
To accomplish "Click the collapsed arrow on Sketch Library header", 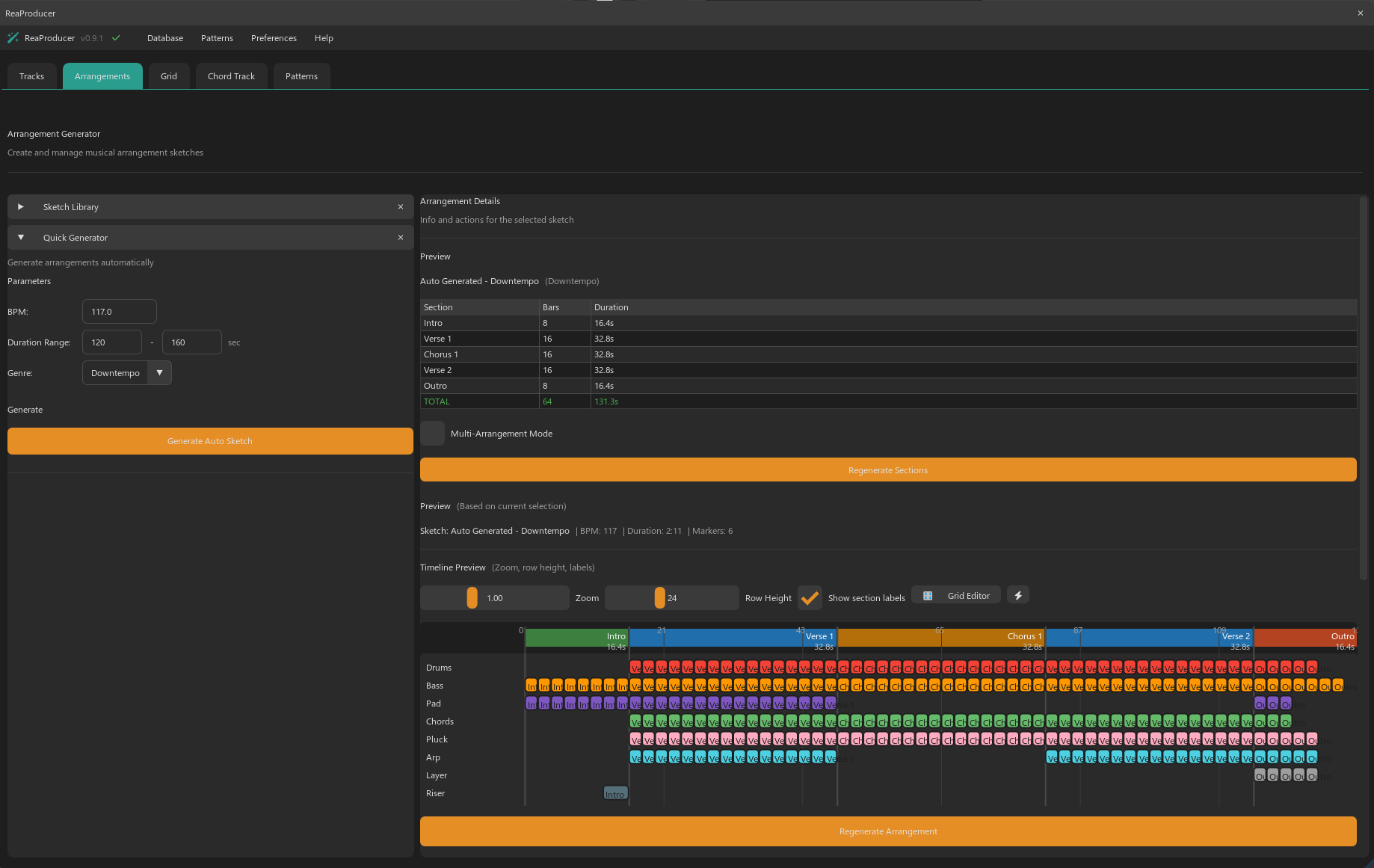I will point(20,207).
